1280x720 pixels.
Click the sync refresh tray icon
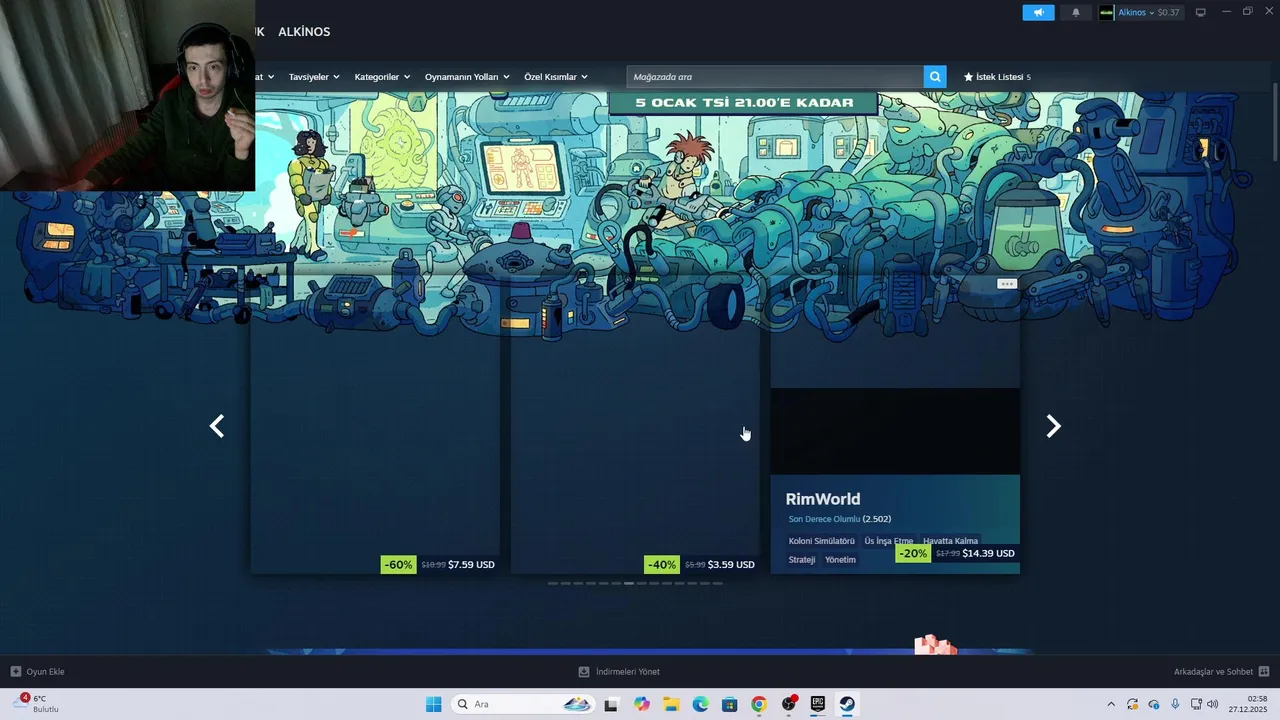click(x=1132, y=704)
